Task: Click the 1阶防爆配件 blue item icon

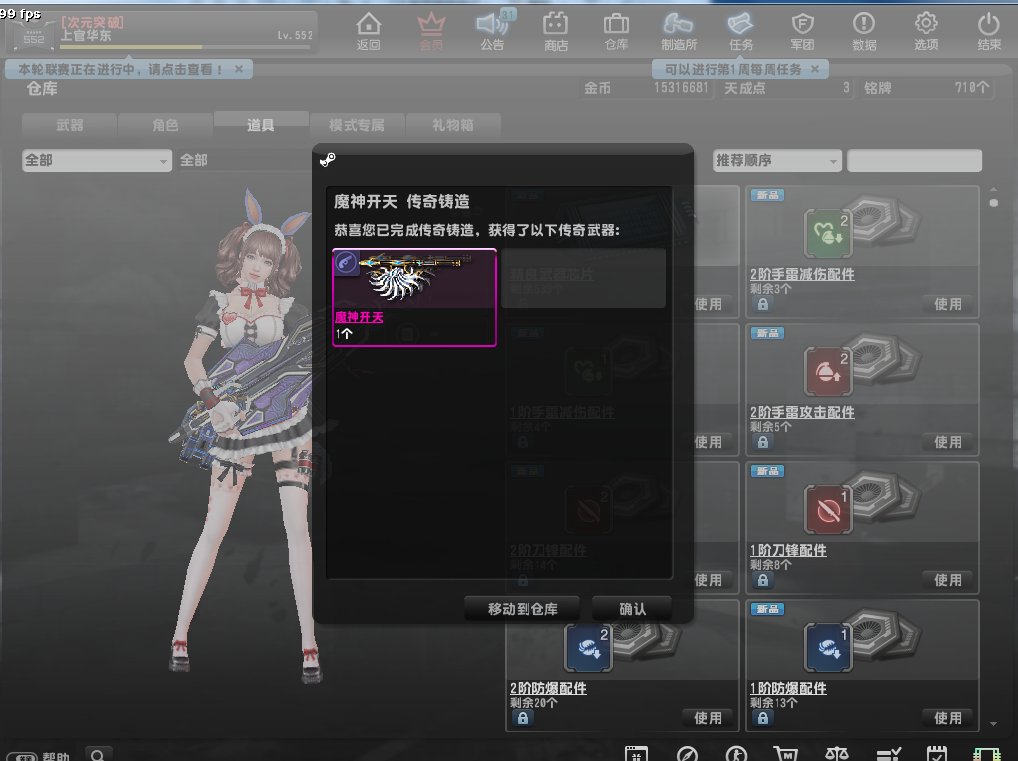Action: pos(828,647)
